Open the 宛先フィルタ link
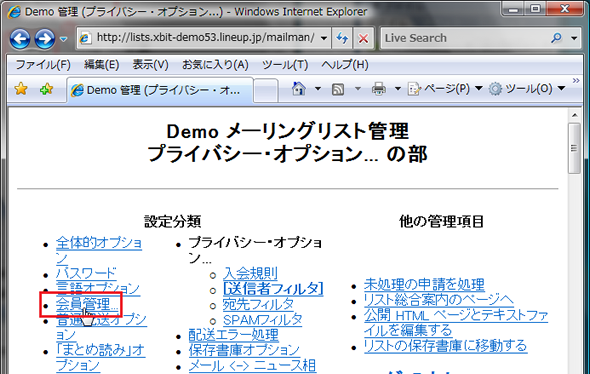The width and height of the screenshot is (590, 374). tap(258, 304)
